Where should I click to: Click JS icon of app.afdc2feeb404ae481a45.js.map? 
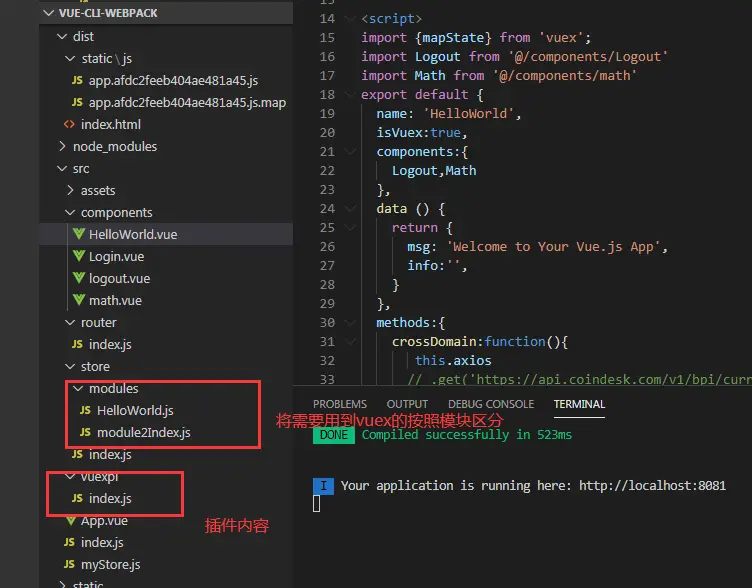tap(77, 102)
